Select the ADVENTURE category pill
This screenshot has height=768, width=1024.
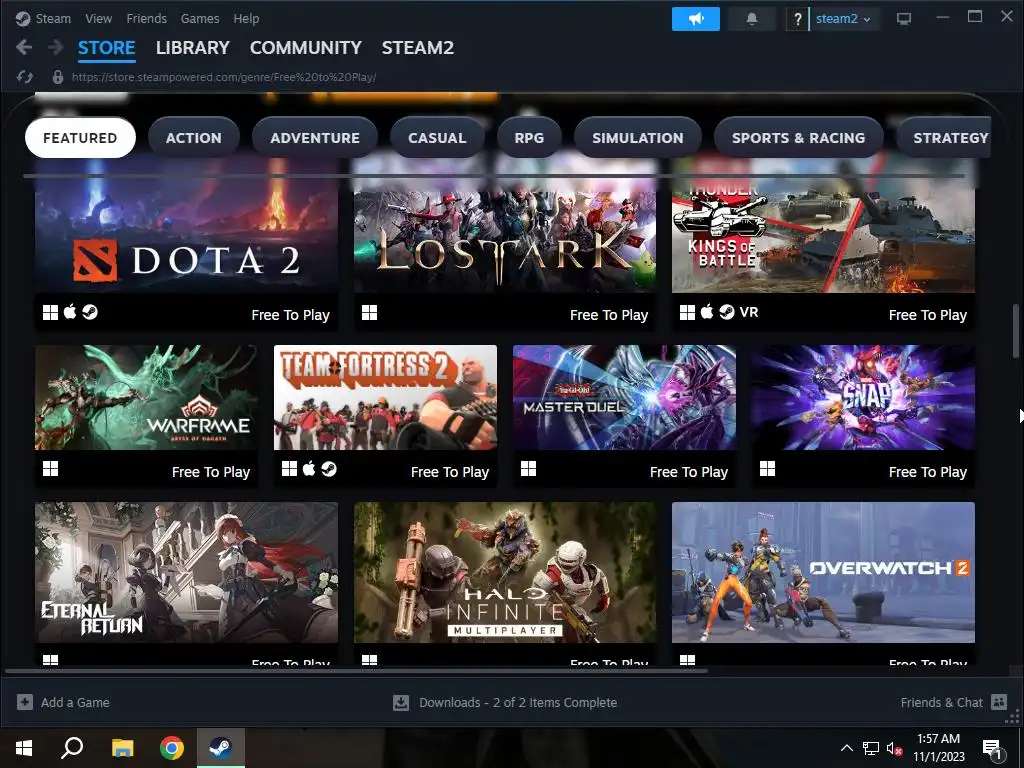tap(315, 138)
